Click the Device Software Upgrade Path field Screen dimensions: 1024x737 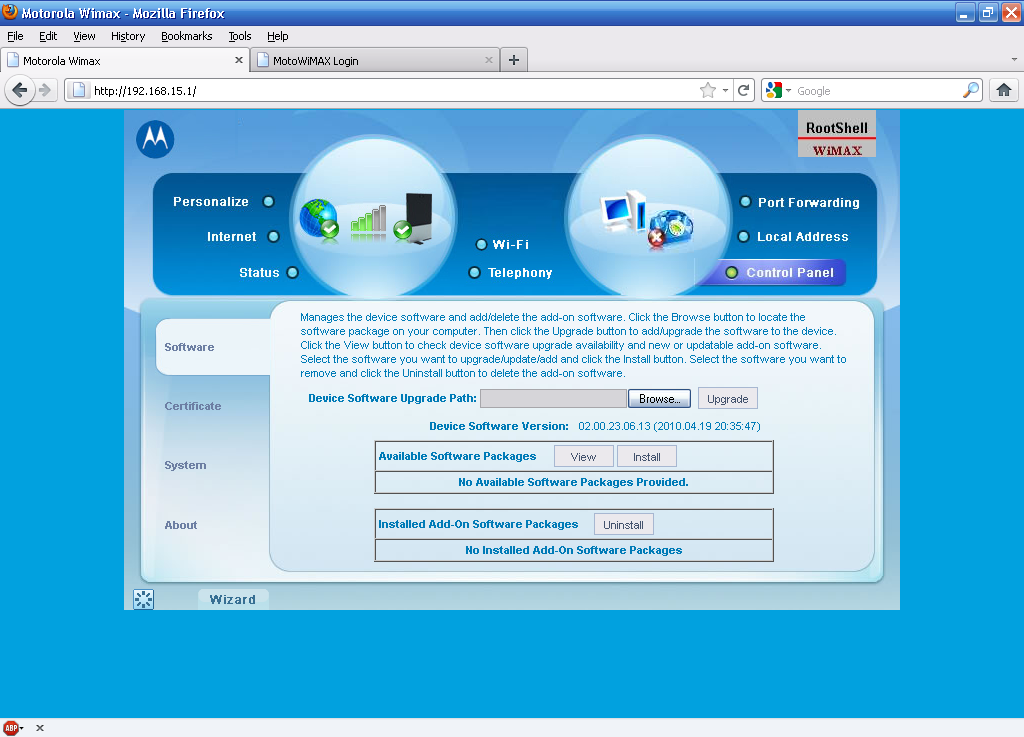point(554,398)
